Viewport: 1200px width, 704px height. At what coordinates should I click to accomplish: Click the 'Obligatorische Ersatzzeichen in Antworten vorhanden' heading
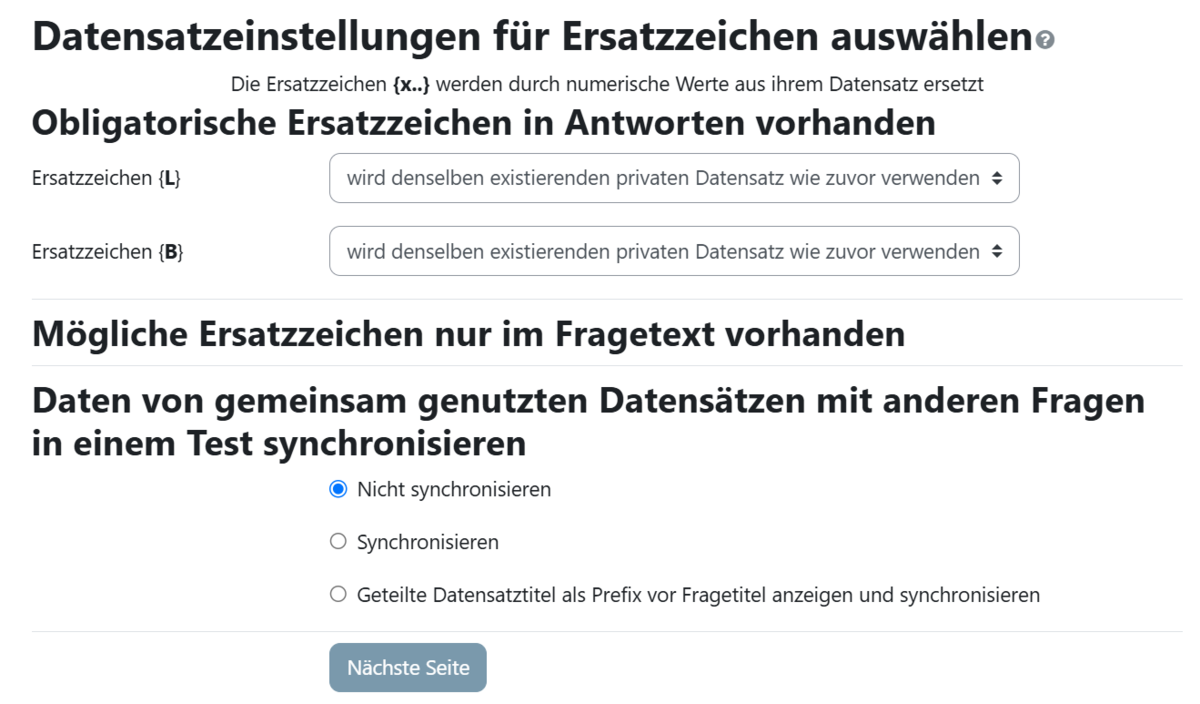coord(484,123)
